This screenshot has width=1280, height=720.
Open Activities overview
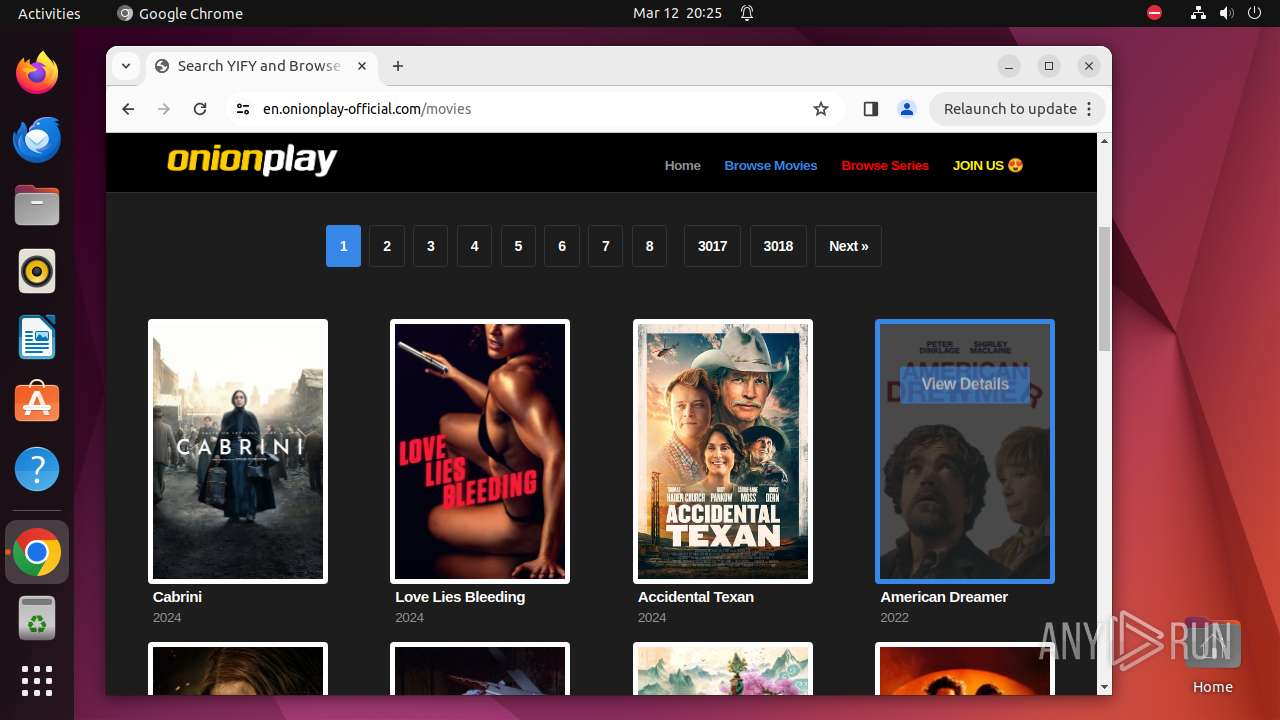coord(49,13)
